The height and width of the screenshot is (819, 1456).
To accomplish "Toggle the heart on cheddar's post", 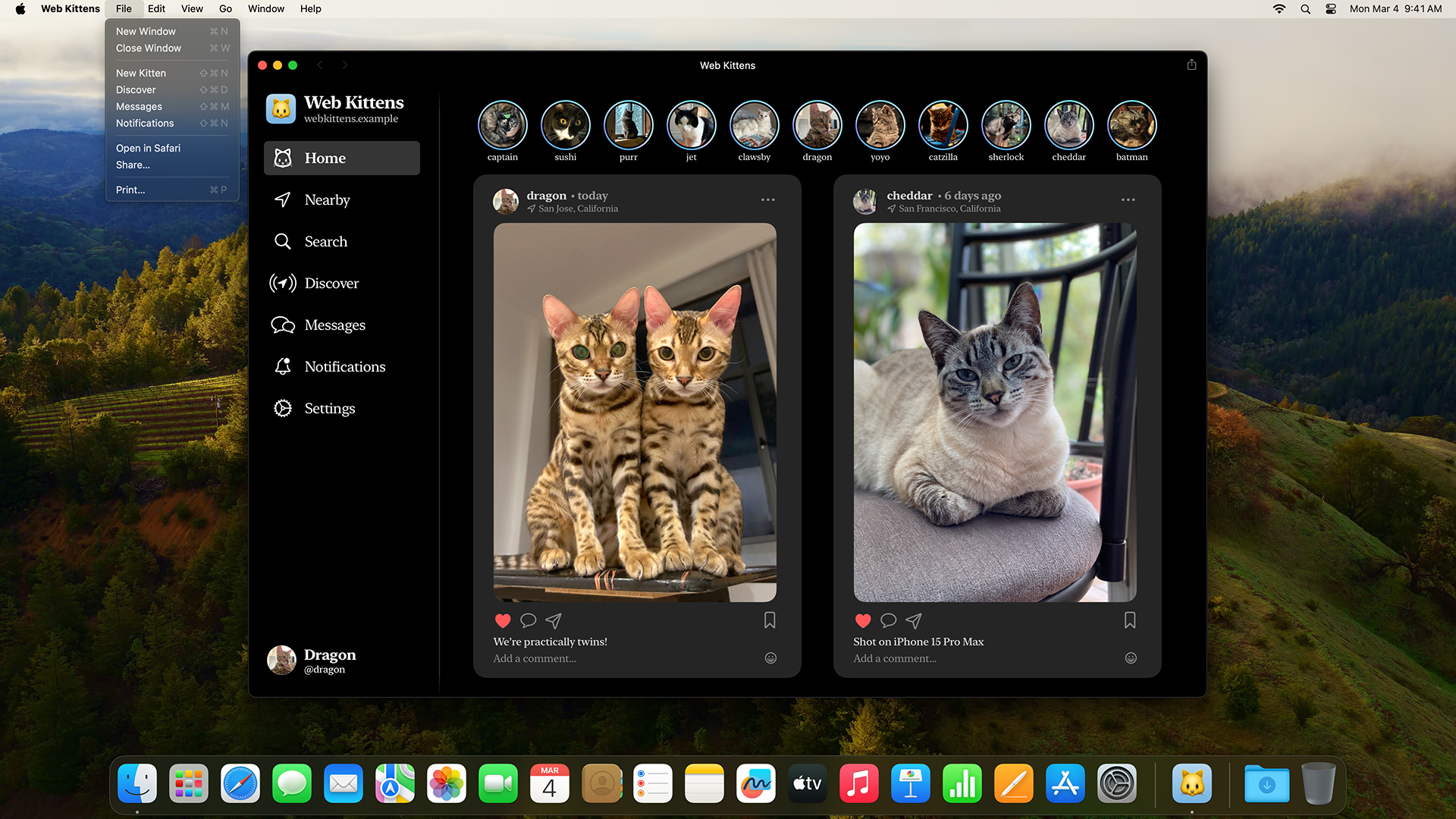I will pyautogui.click(x=863, y=620).
